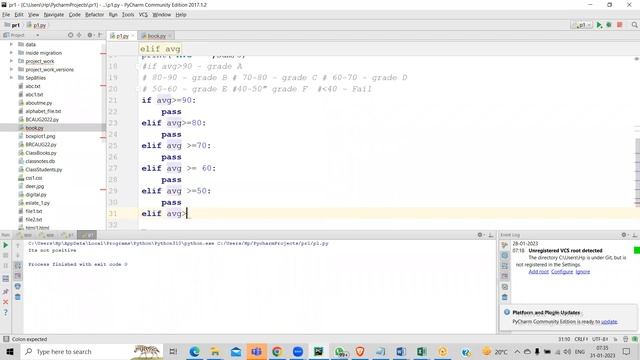Click the Windows Start button

pyautogui.click(x=10, y=351)
